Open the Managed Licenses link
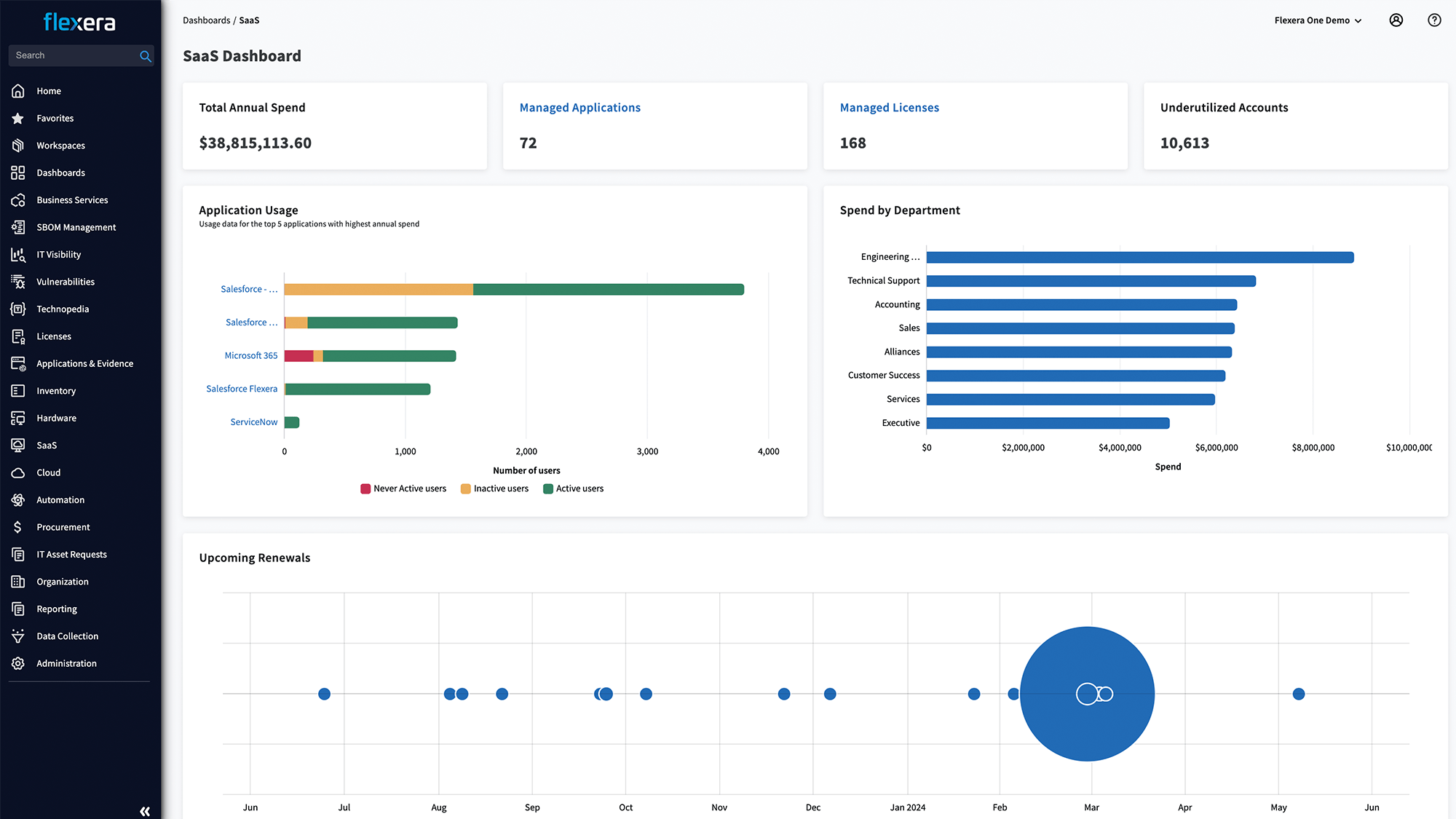The image size is (1456, 819). 889,108
